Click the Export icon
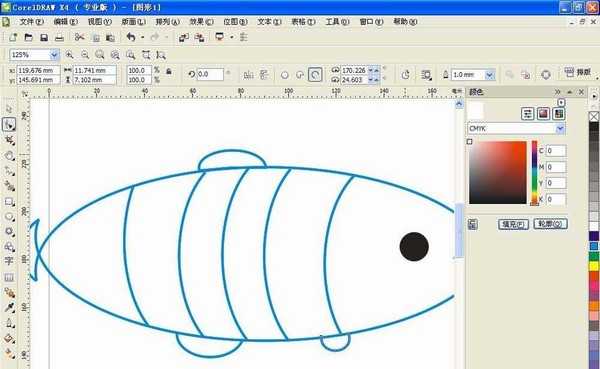 199,37
